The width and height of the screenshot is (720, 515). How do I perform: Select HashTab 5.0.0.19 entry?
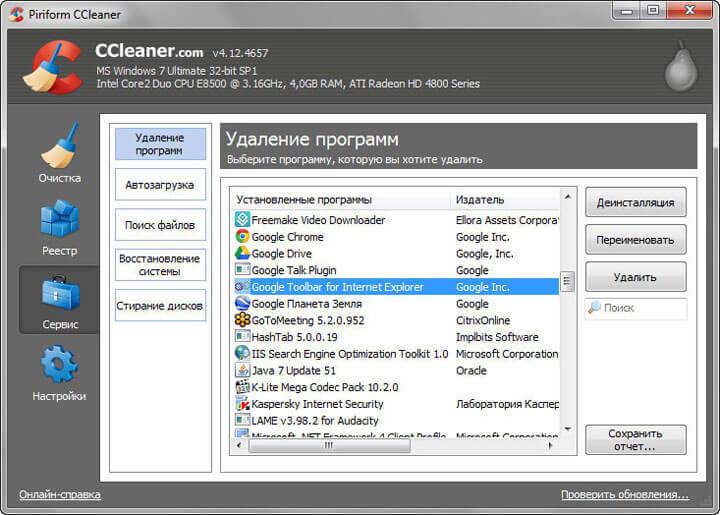[294, 337]
